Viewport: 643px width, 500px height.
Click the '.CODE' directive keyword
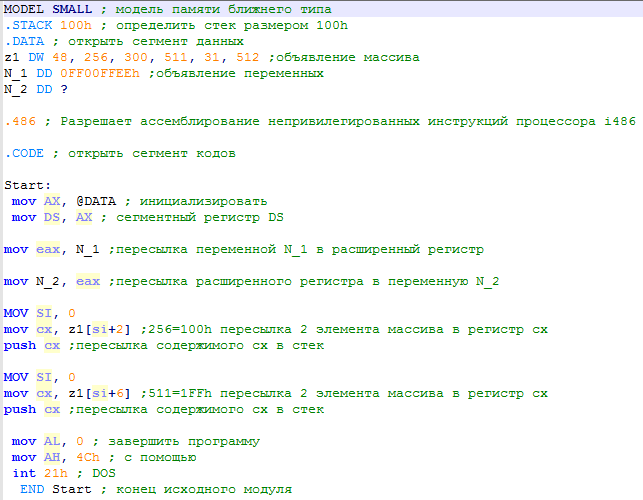point(24,153)
